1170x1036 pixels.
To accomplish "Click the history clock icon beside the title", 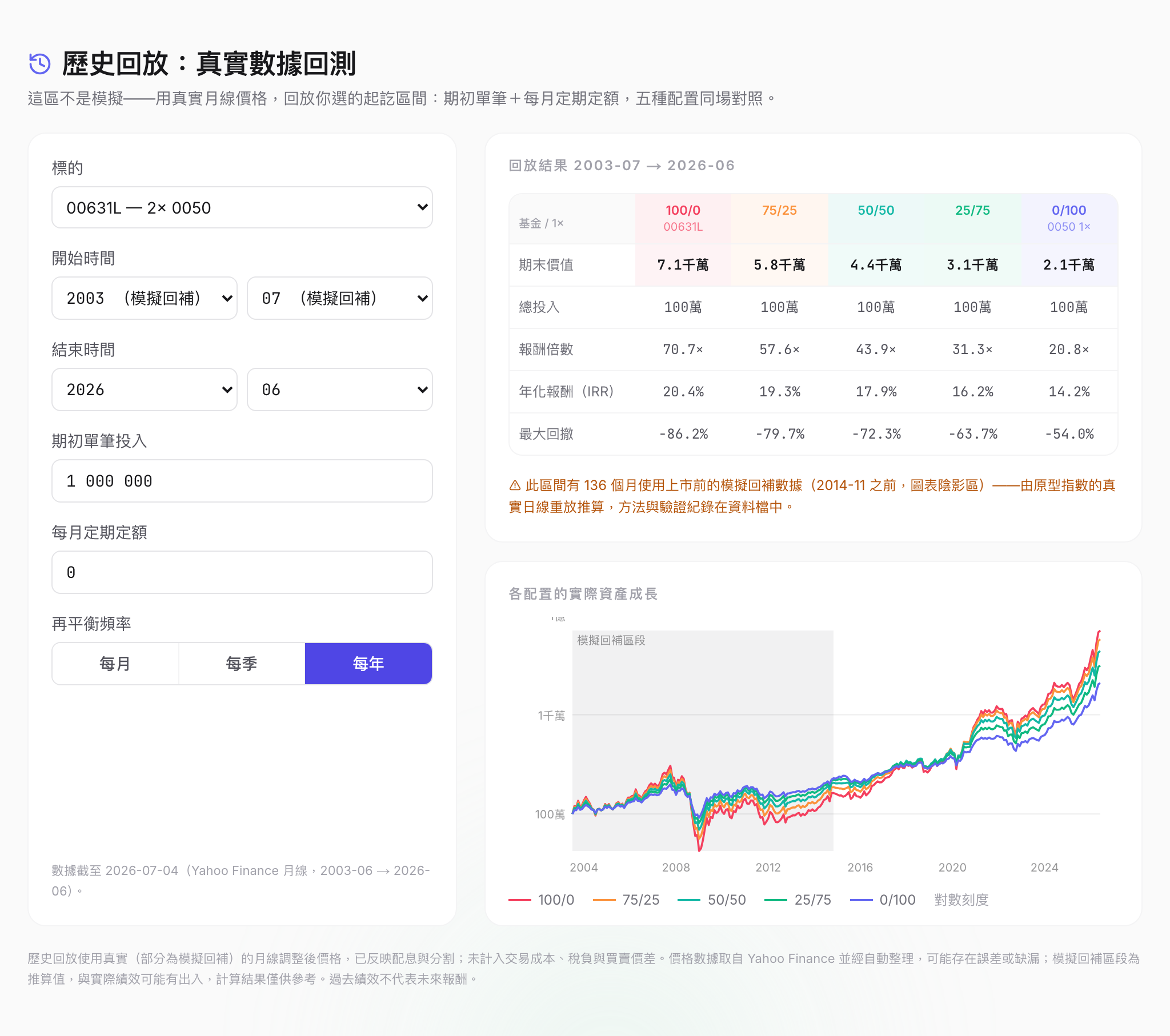I will tap(40, 63).
